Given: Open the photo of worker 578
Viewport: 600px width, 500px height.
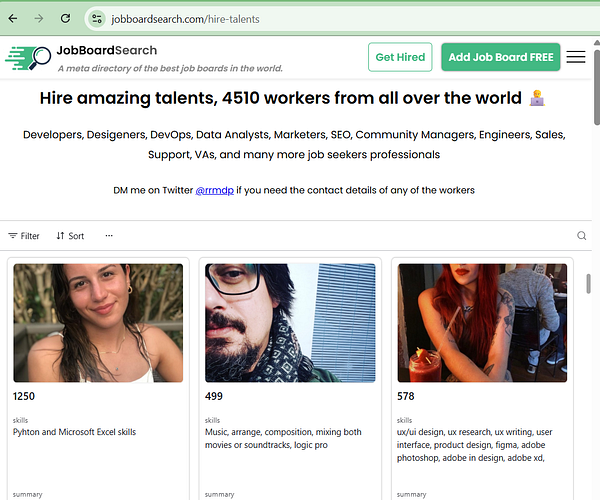Looking at the screenshot, I should point(482,322).
